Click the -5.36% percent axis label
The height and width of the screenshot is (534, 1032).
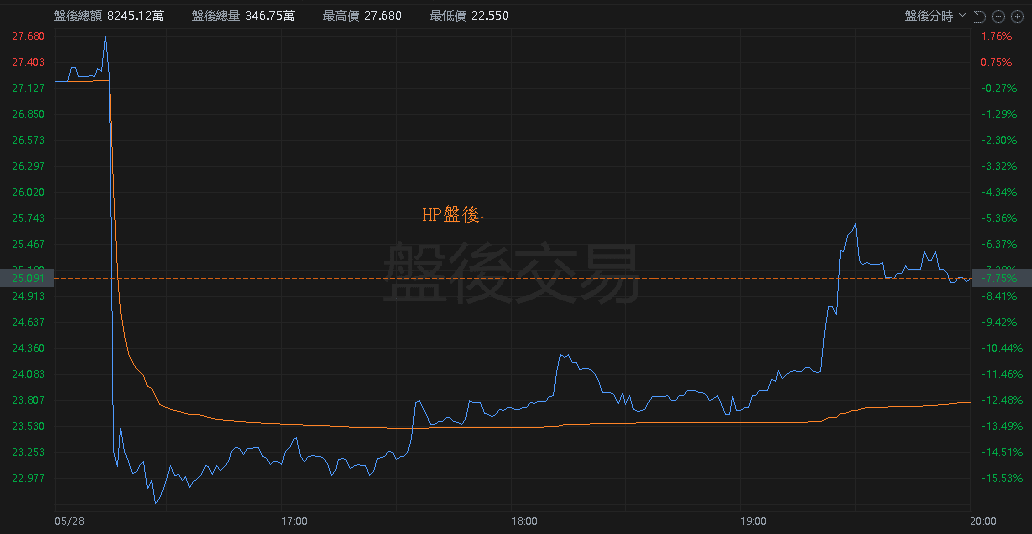pyautogui.click(x=998, y=218)
